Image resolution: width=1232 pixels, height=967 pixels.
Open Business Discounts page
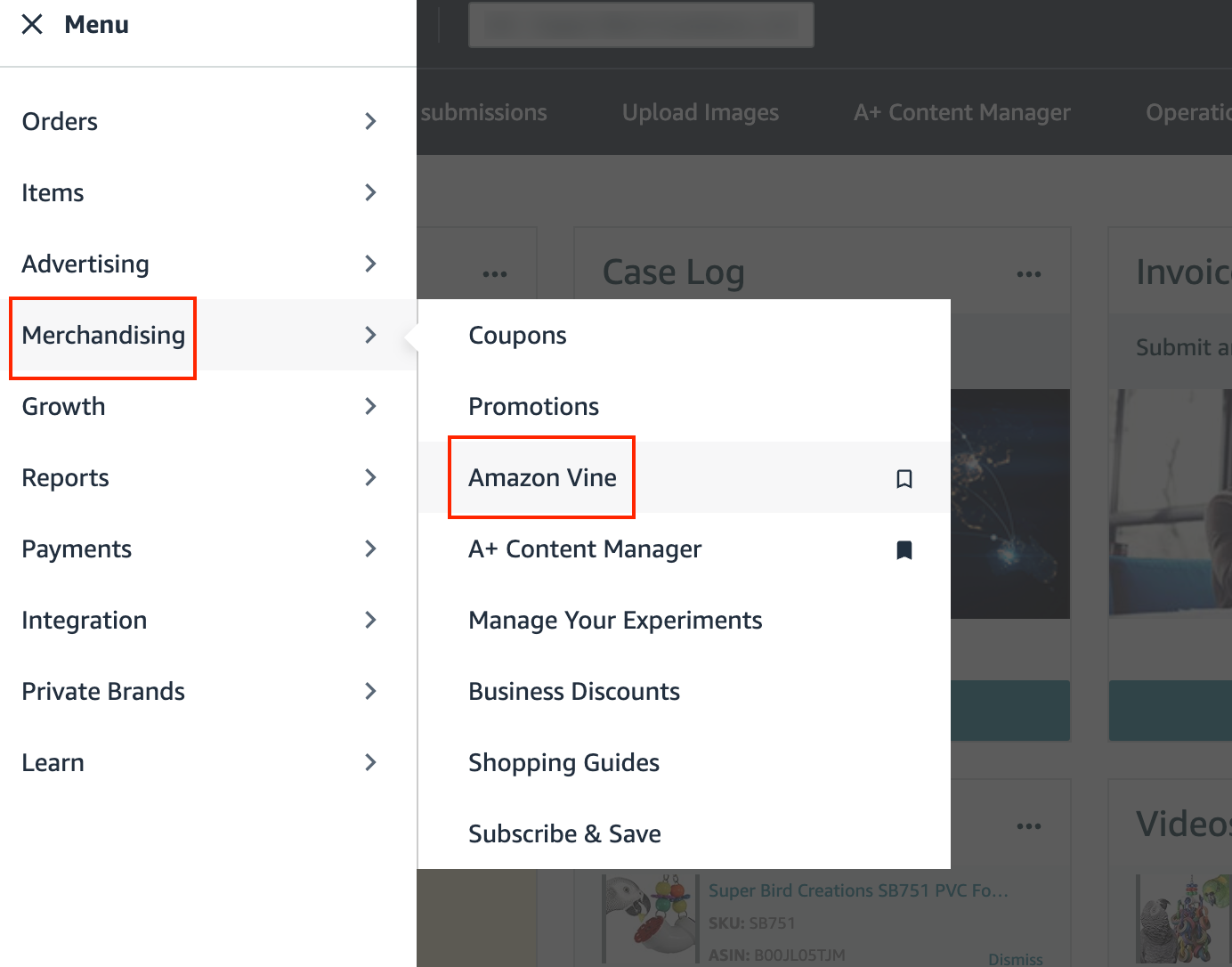pos(574,691)
